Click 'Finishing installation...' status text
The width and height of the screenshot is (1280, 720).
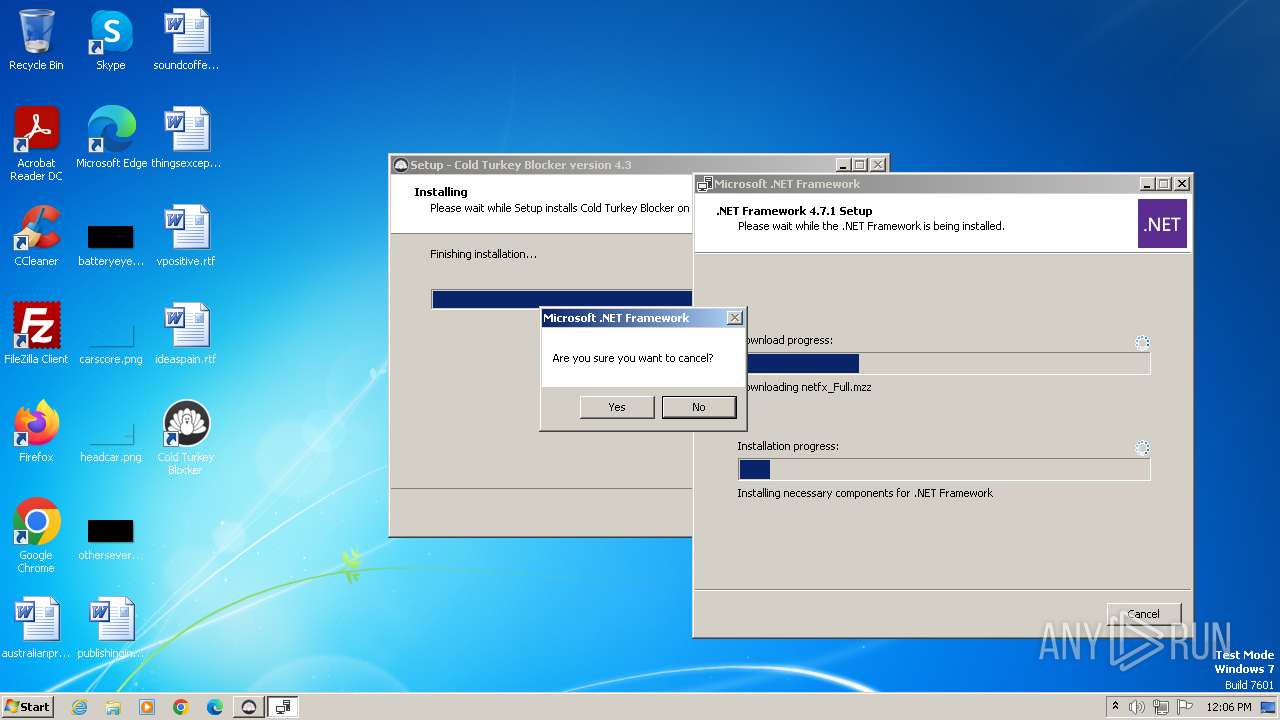click(483, 254)
